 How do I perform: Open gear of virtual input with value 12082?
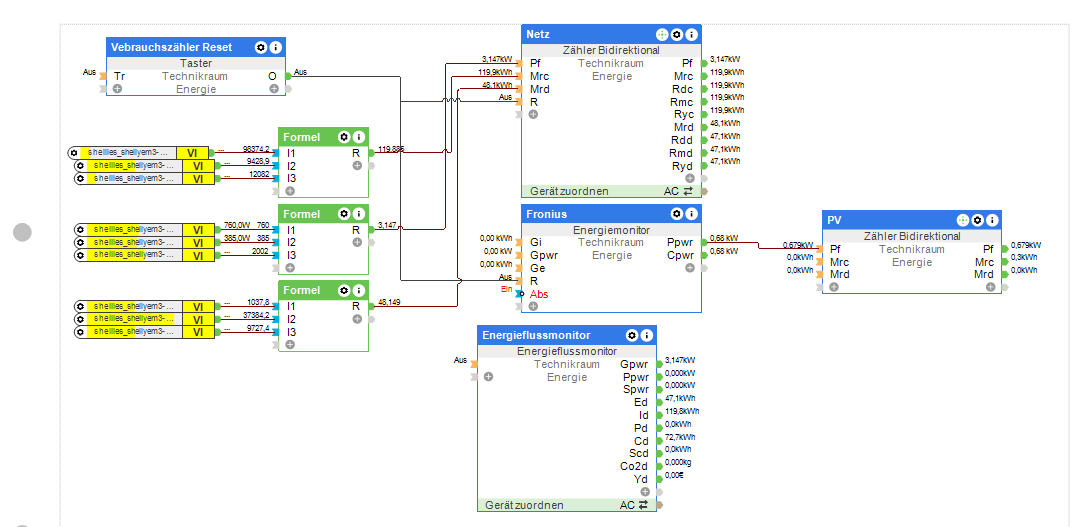(80, 178)
